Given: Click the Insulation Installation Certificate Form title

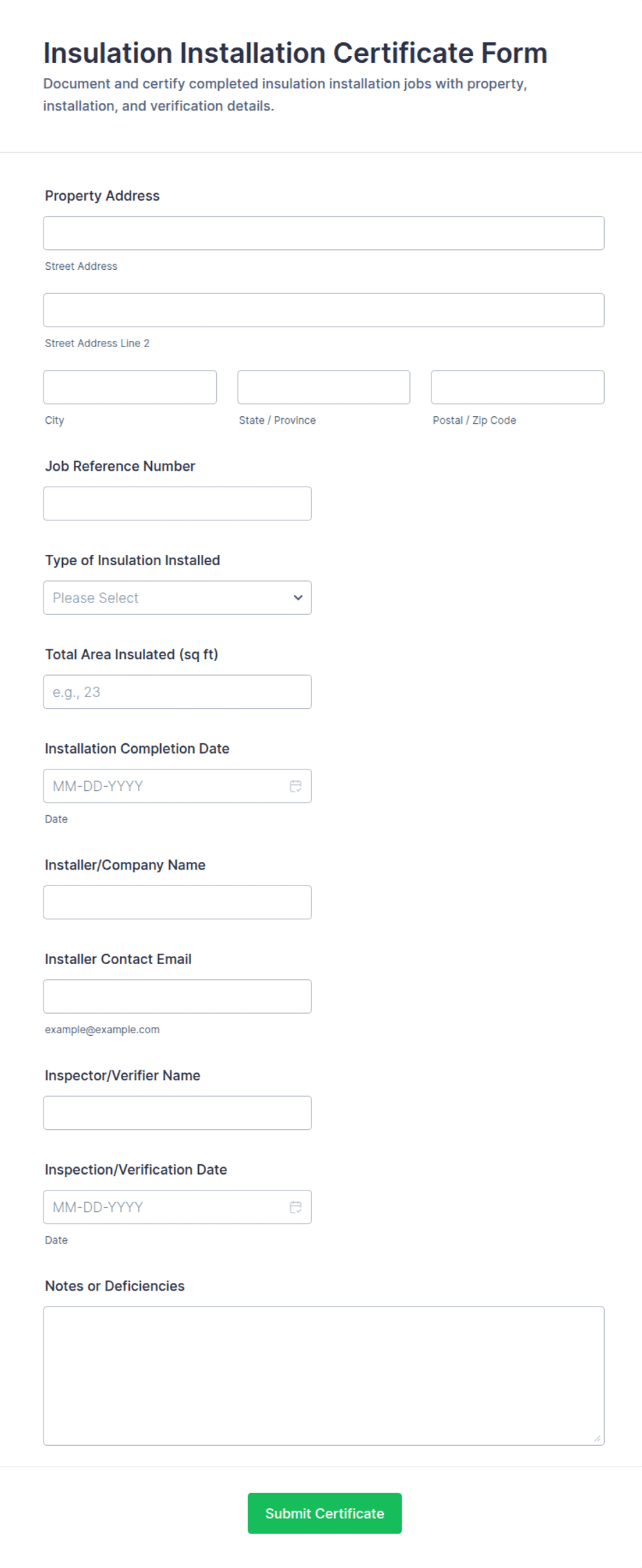Looking at the screenshot, I should [295, 52].
